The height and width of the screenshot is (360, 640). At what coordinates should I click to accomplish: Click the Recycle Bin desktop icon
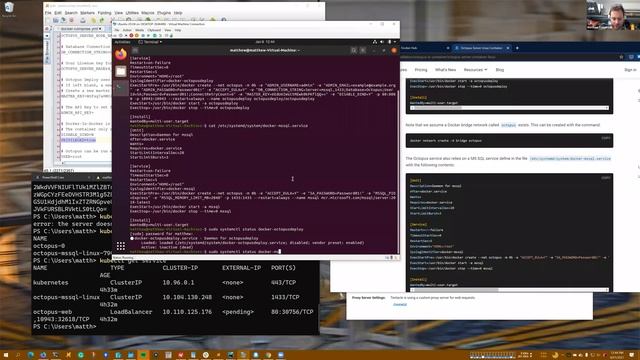(9, 9)
